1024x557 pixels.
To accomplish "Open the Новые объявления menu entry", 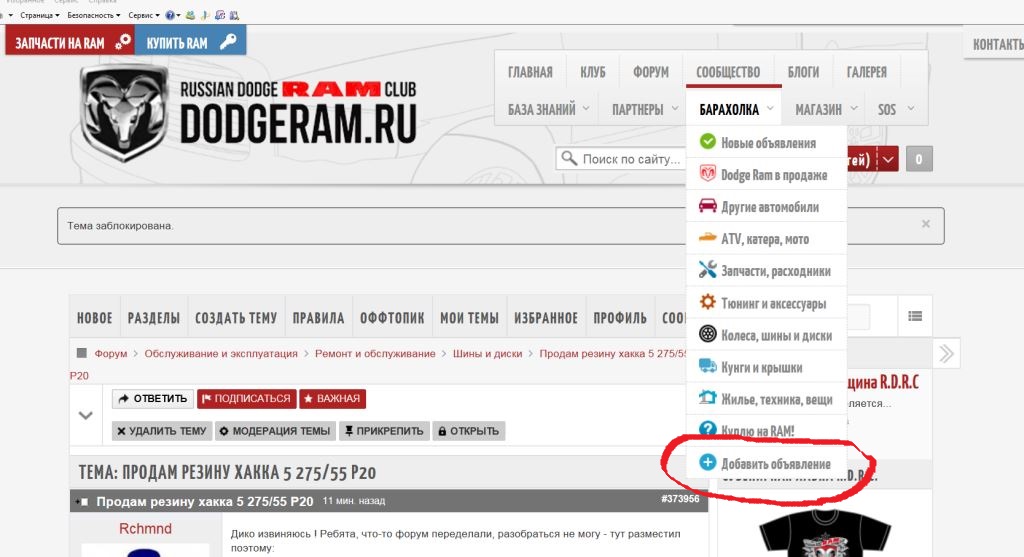I will tap(767, 142).
